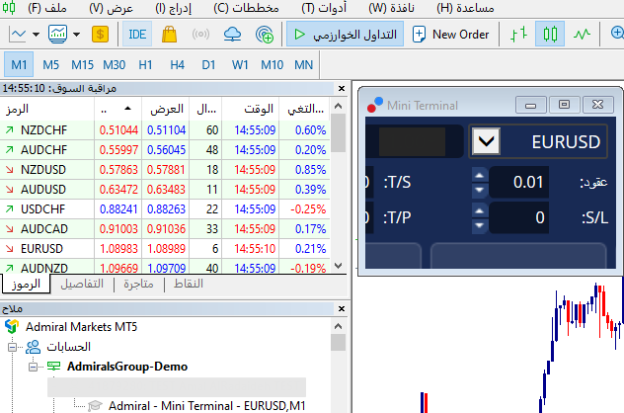Sort by العرض column header
This screenshot has width=624, height=413.
(x=166, y=109)
